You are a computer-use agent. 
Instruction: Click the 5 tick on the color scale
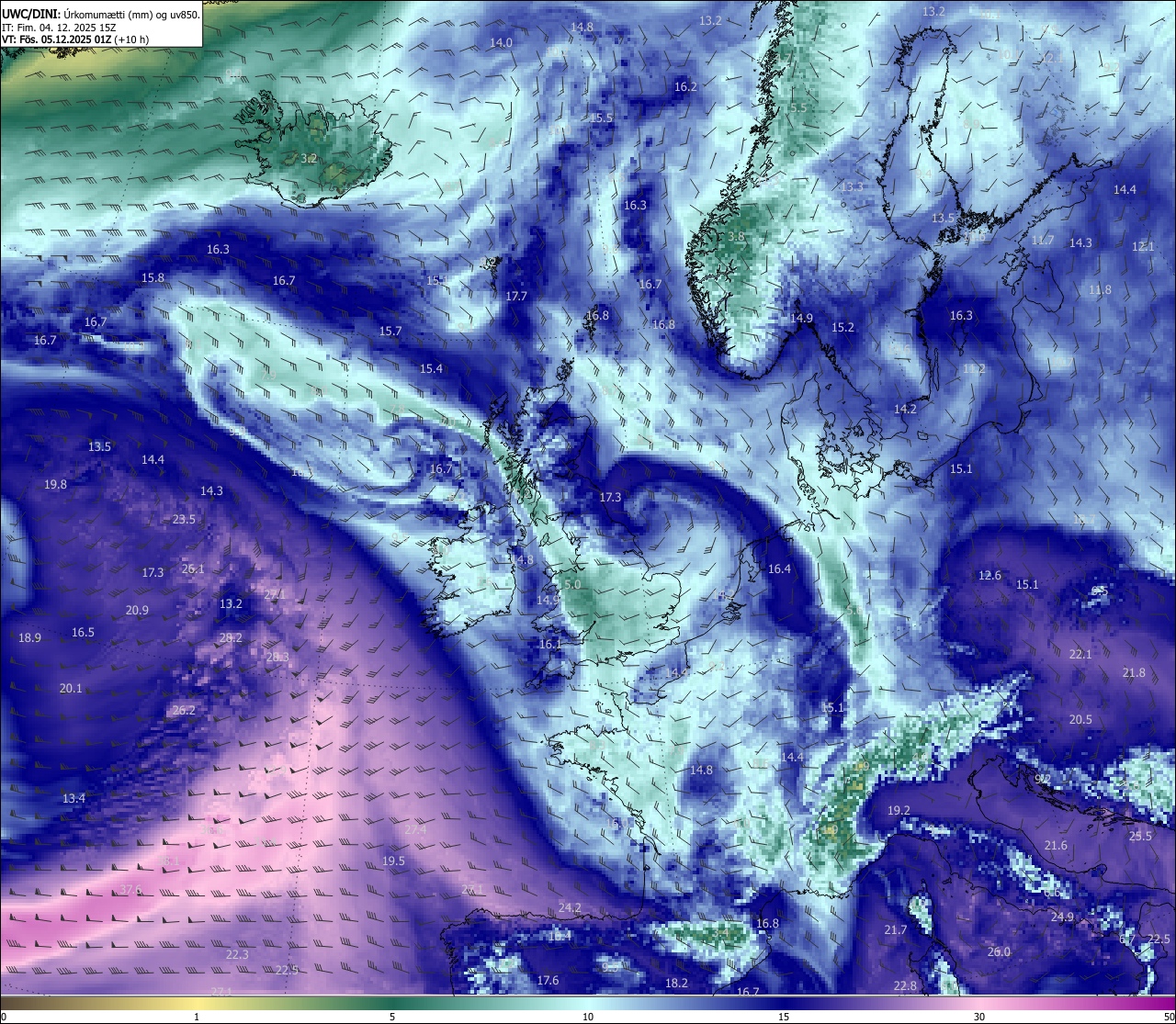(392, 1017)
